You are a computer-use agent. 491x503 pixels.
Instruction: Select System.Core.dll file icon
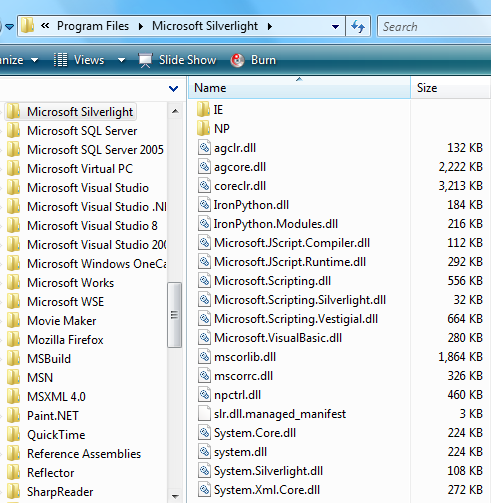click(204, 433)
